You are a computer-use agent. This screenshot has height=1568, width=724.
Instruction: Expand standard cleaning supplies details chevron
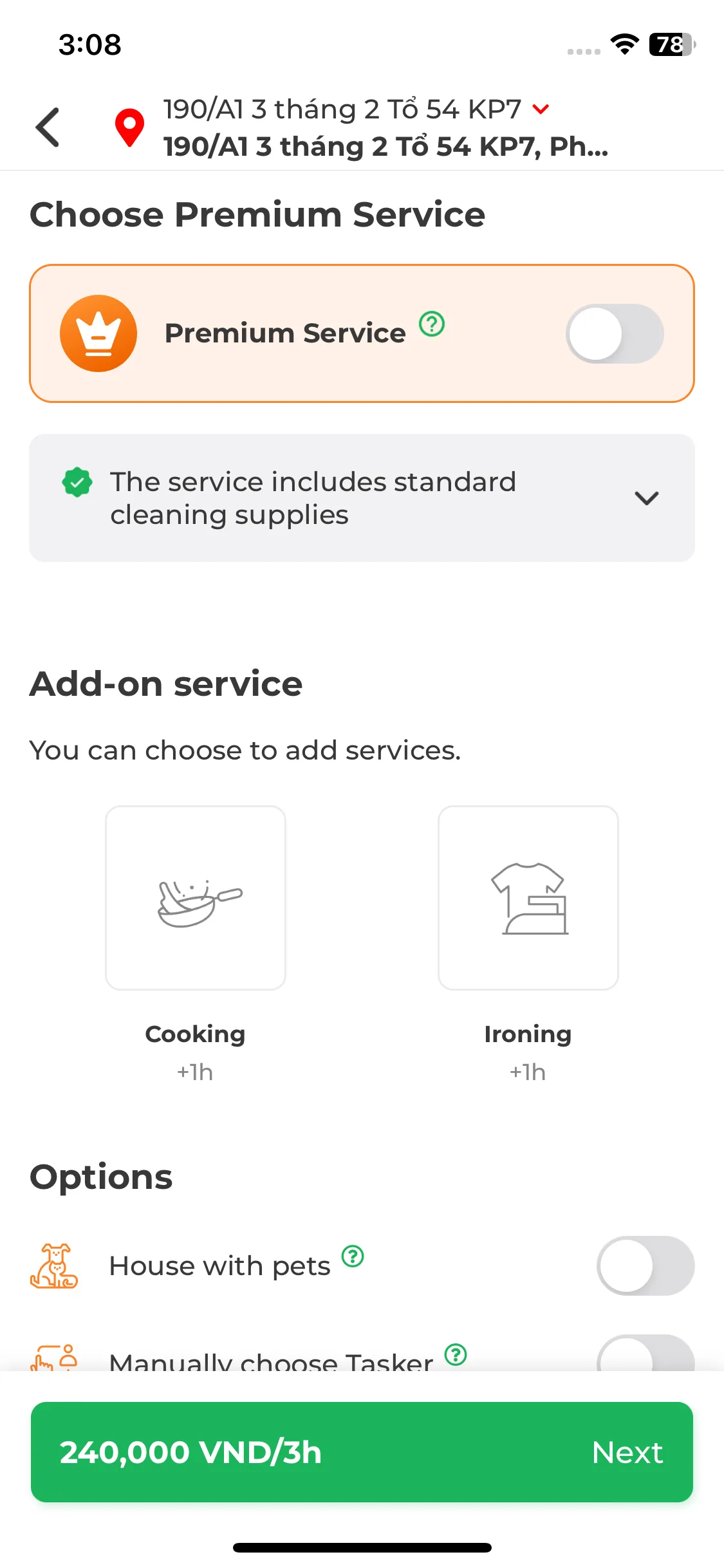pos(647,498)
